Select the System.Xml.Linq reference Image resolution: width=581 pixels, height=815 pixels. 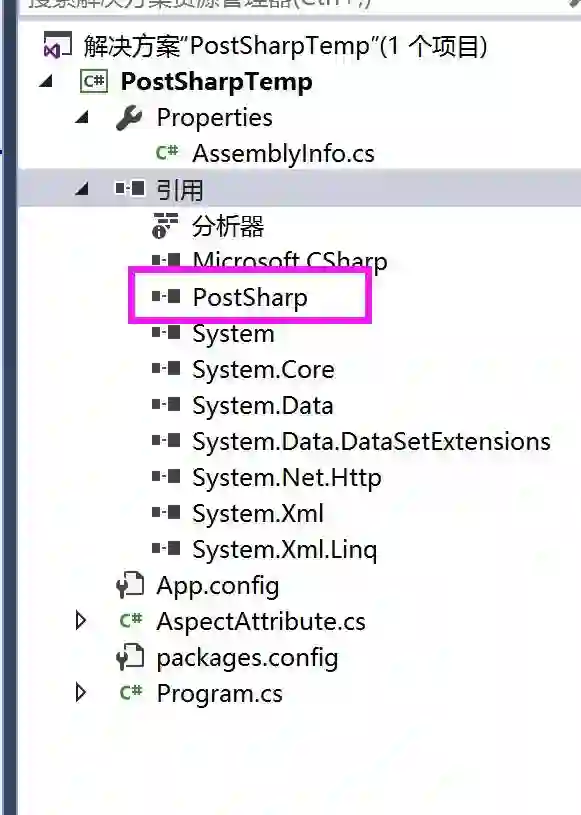(284, 549)
